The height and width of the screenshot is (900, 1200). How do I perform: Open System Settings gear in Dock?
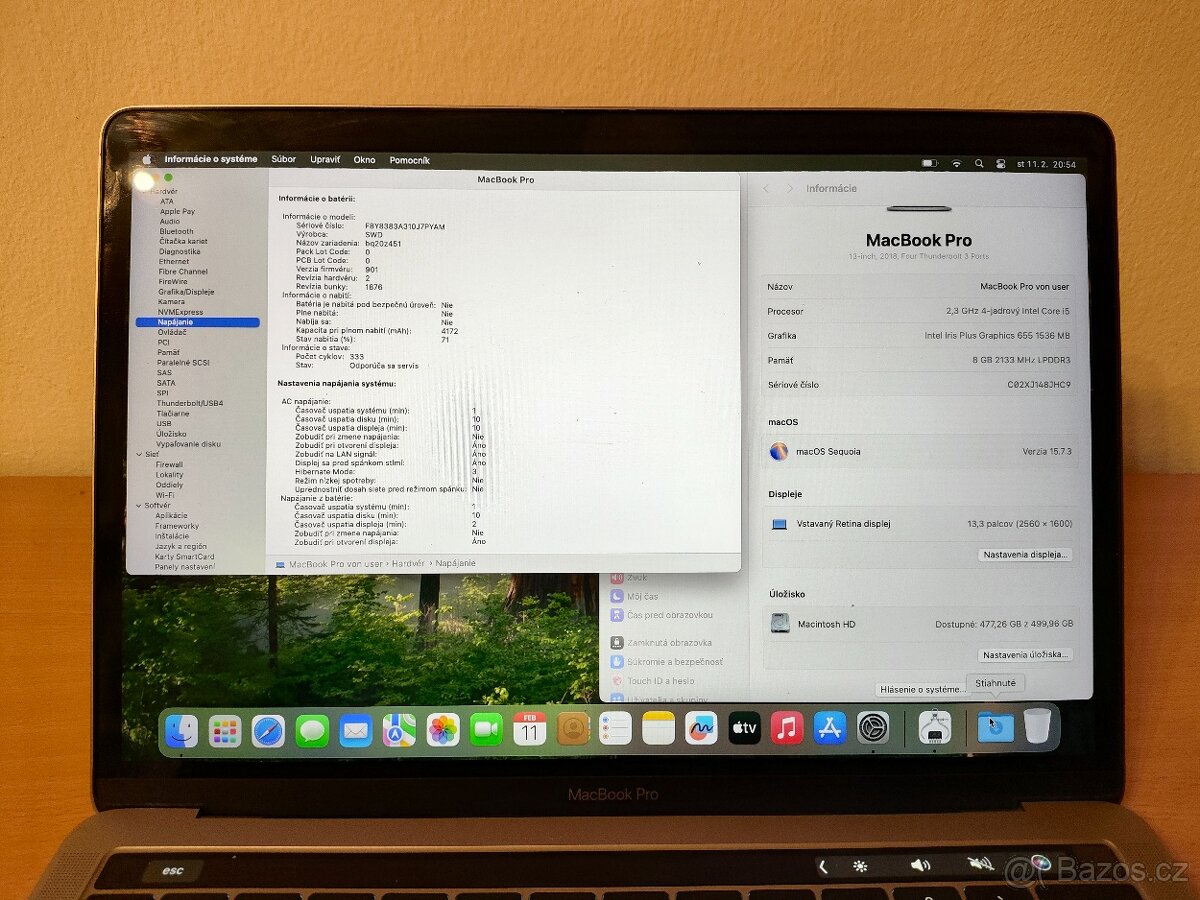click(x=873, y=727)
